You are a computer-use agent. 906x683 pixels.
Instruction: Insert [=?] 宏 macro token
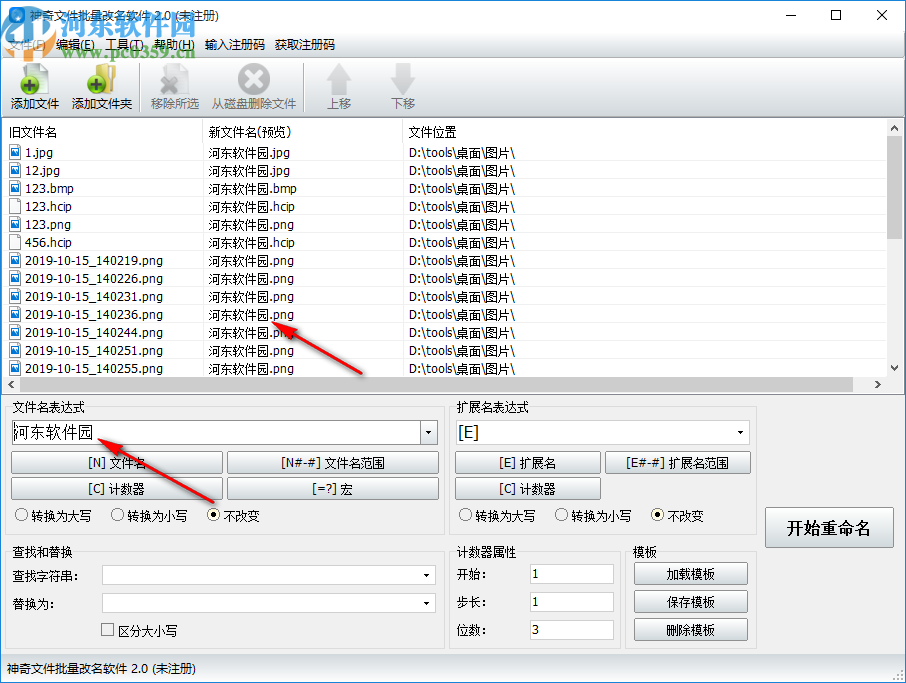[333, 489]
